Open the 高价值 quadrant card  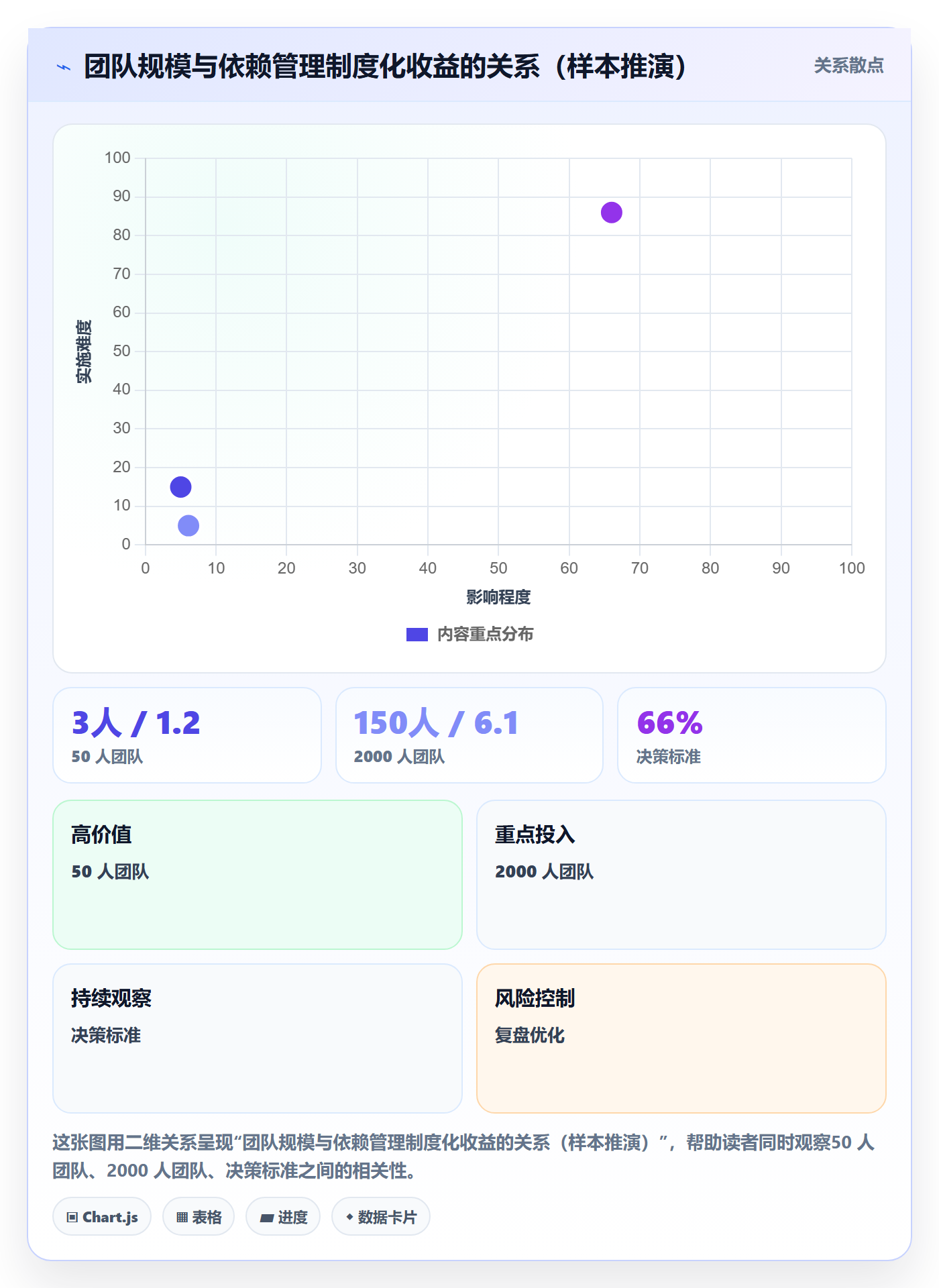(x=258, y=875)
